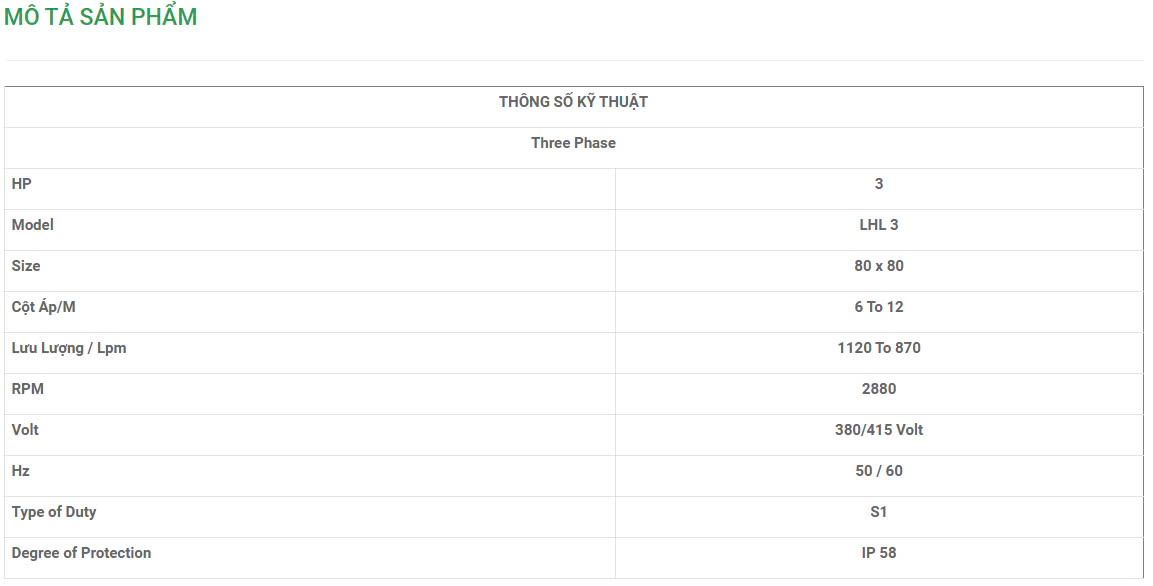Viewport: 1153px width, 586px height.
Task: Click the 50 / 60 frequency value
Action: [878, 471]
